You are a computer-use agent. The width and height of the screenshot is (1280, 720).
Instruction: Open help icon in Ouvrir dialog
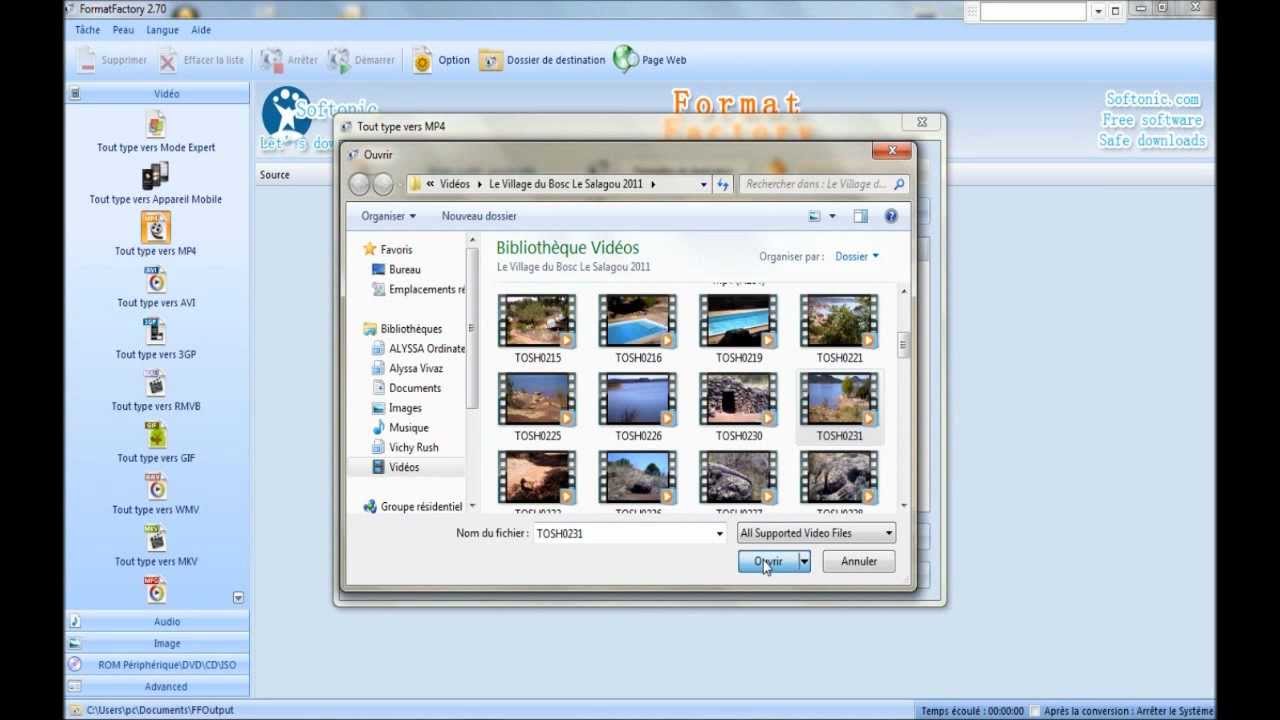coord(891,216)
